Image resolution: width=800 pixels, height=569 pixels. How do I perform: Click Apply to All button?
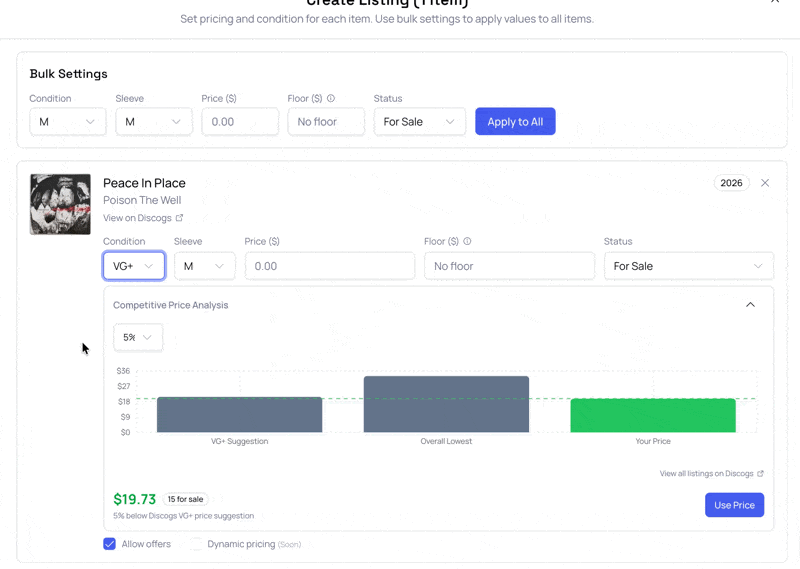[x=515, y=121]
